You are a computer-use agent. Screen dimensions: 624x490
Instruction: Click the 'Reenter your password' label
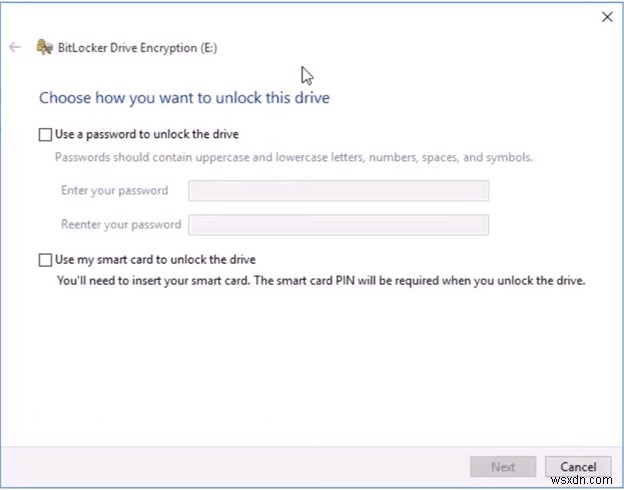(121, 225)
